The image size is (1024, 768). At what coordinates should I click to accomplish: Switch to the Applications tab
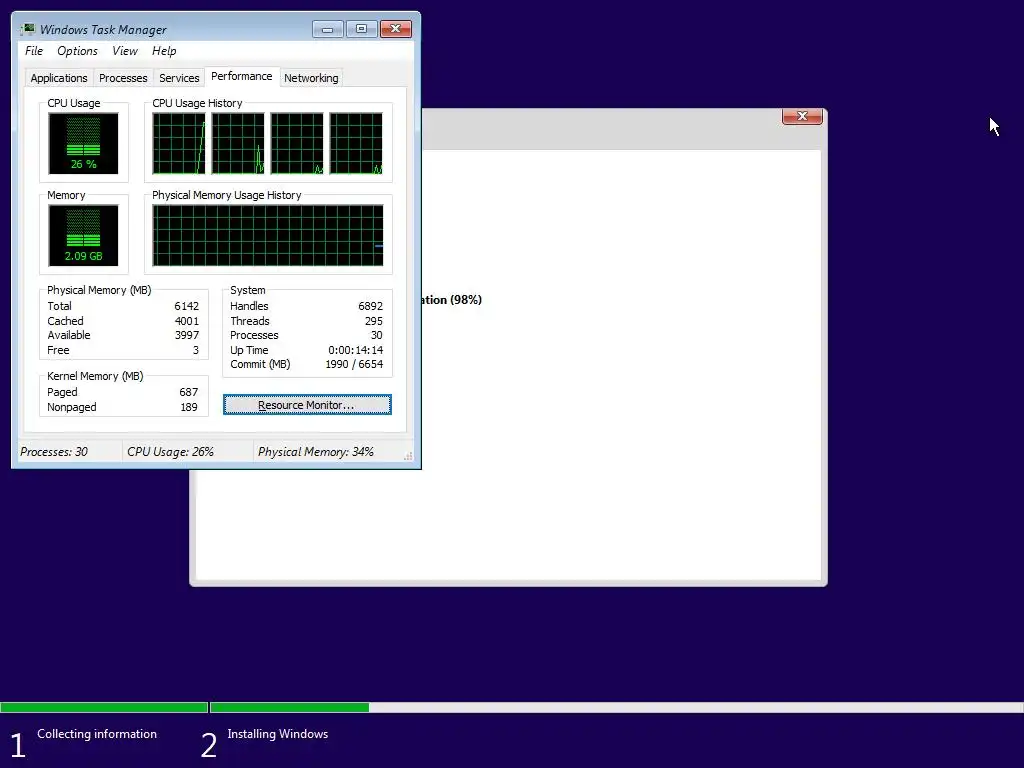pos(59,78)
